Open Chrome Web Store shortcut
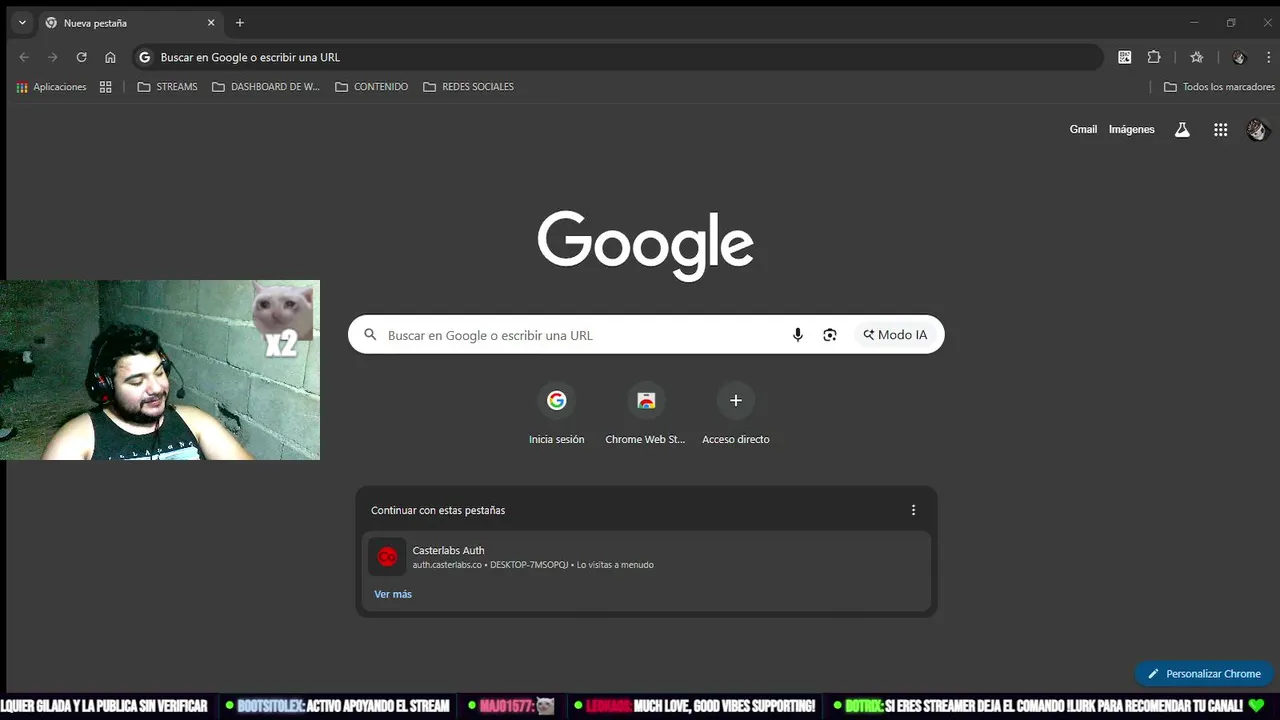1280x720 pixels. (x=646, y=414)
